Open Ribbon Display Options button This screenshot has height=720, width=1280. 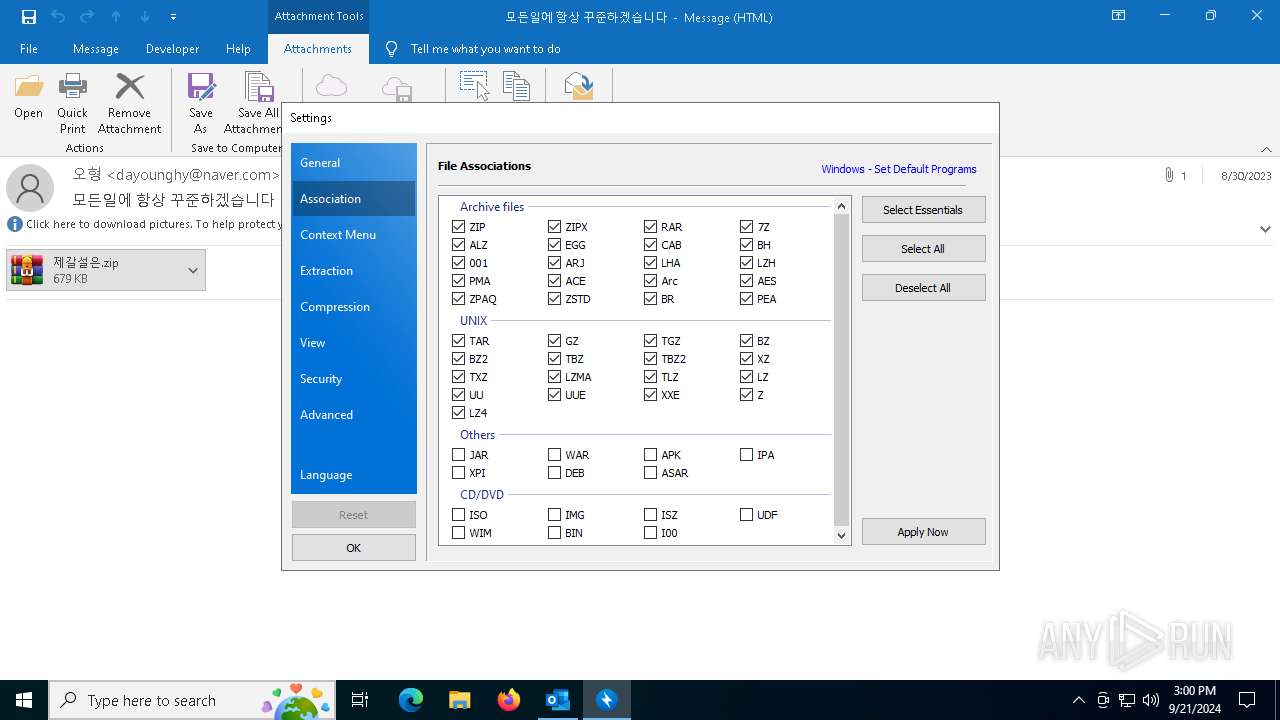point(1119,16)
